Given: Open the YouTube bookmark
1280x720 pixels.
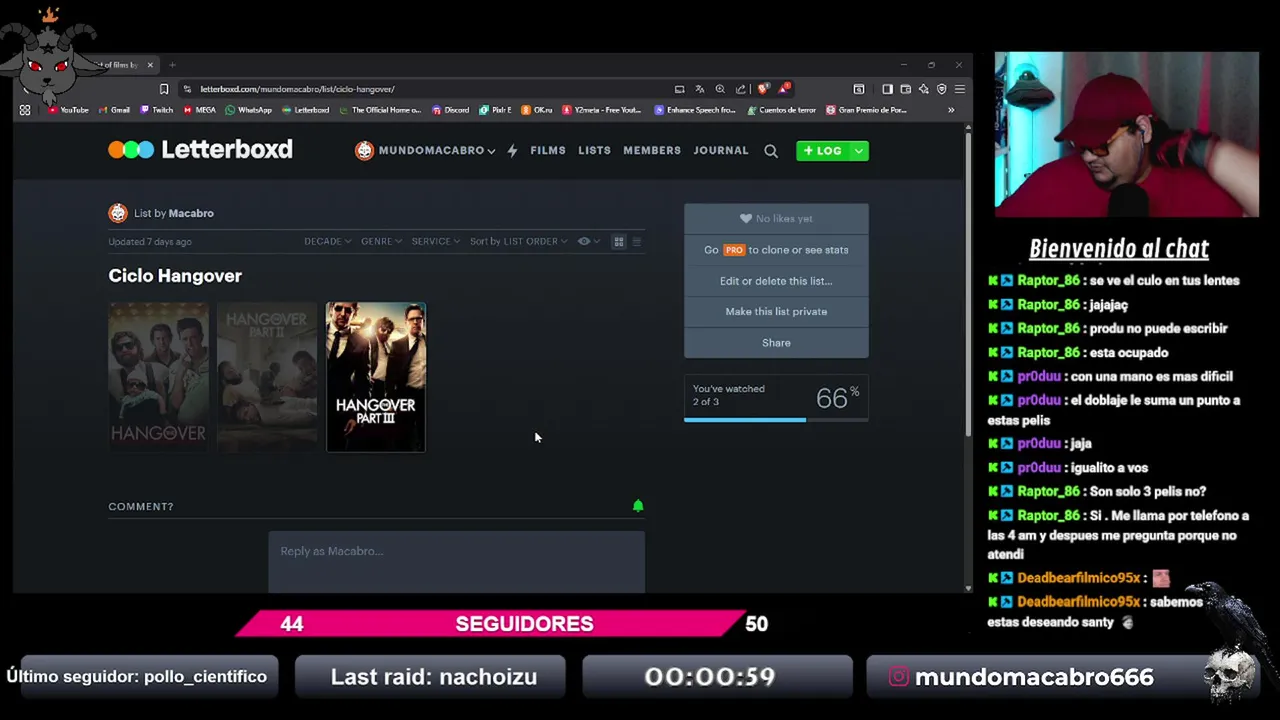Looking at the screenshot, I should pos(68,110).
